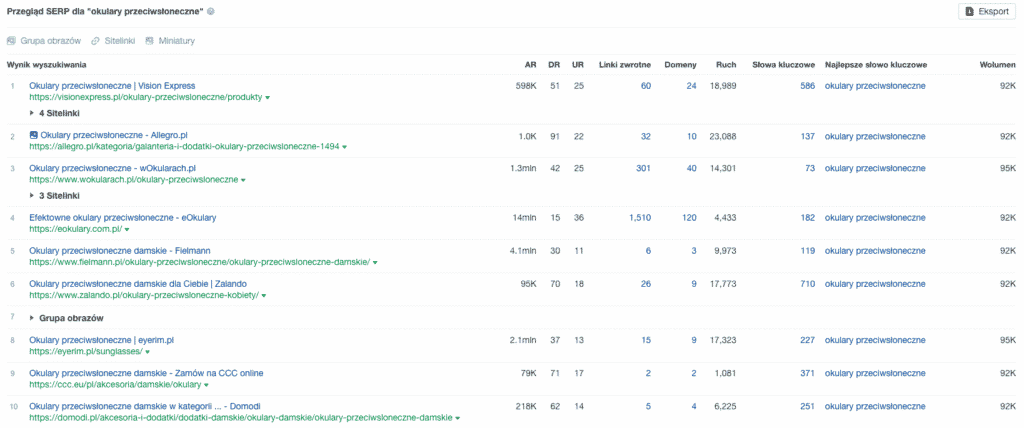Viewport: 1024px width, 428px height.
Task: Click the Eksport button
Action: point(987,12)
